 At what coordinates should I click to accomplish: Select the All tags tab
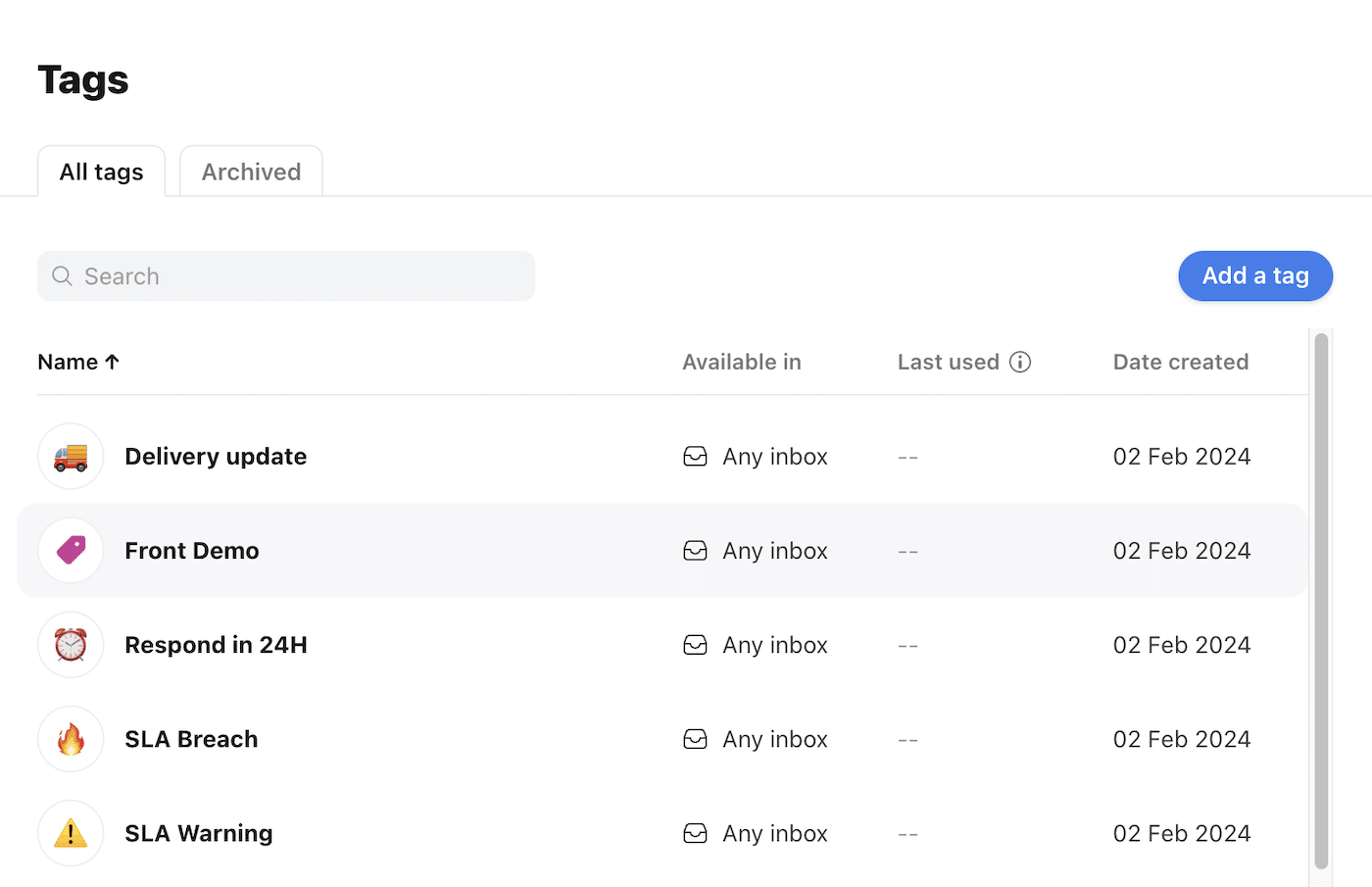pos(101,172)
